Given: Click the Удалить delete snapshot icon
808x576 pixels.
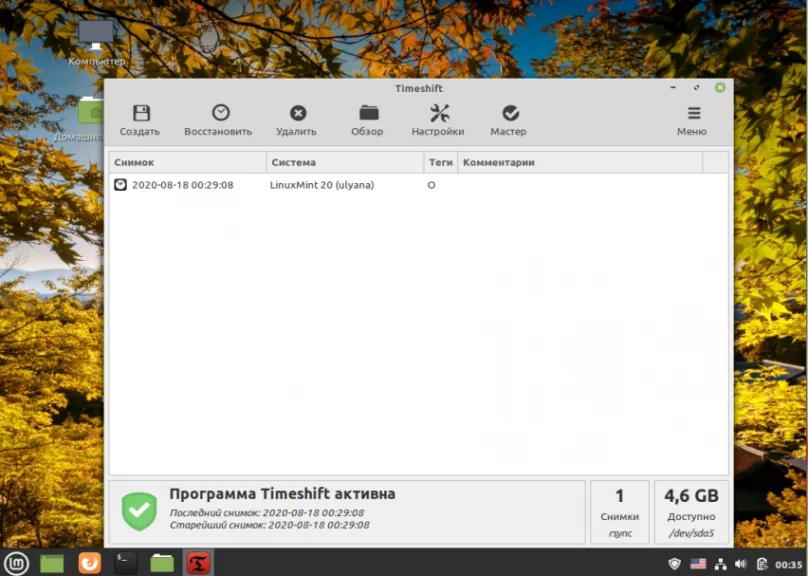Looking at the screenshot, I should pos(297,113).
